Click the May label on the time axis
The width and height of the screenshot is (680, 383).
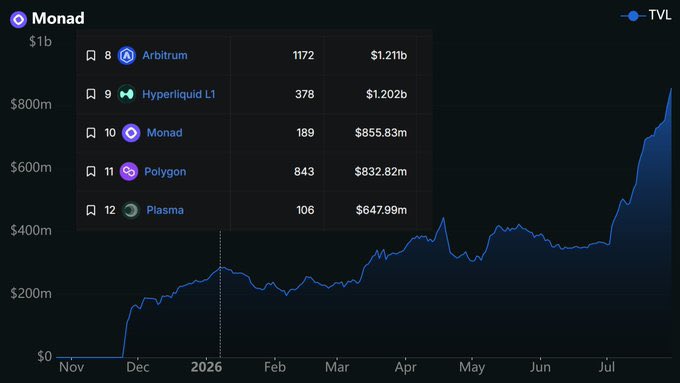(x=472, y=368)
